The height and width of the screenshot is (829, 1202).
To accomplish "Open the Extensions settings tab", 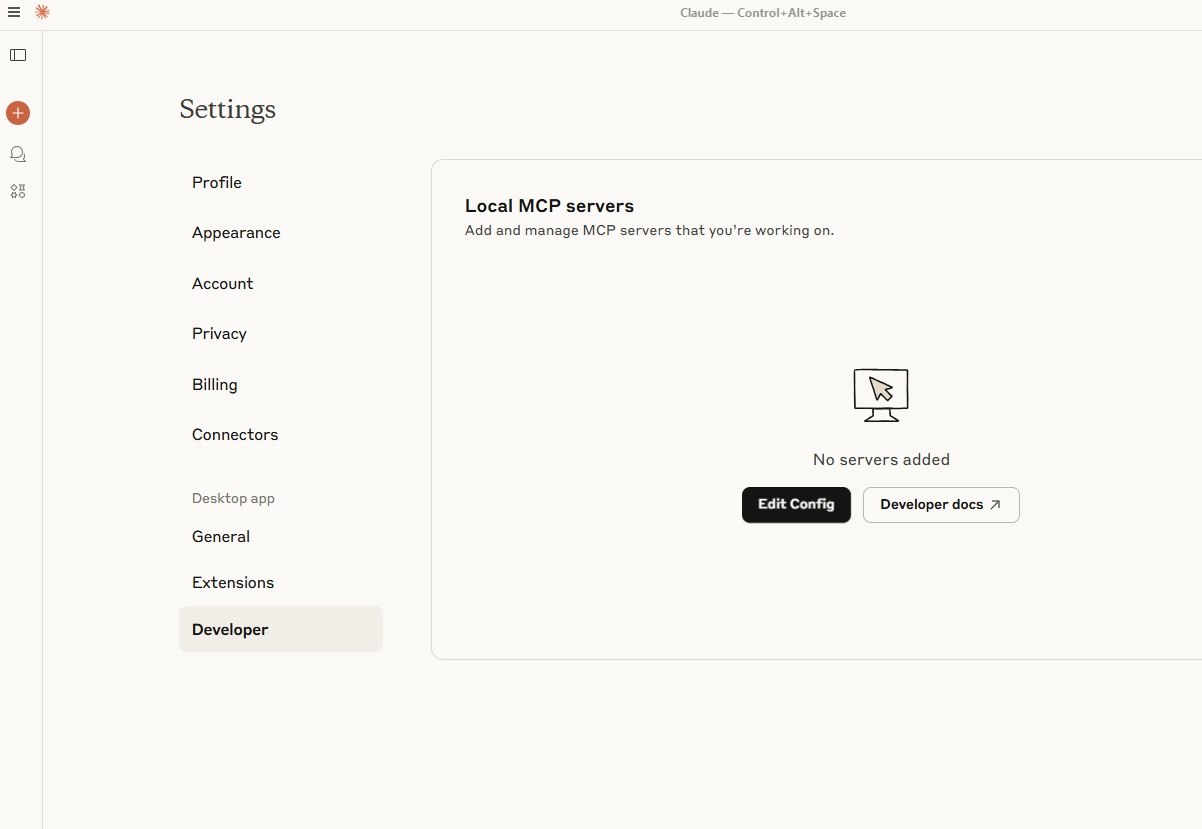I will (x=233, y=582).
